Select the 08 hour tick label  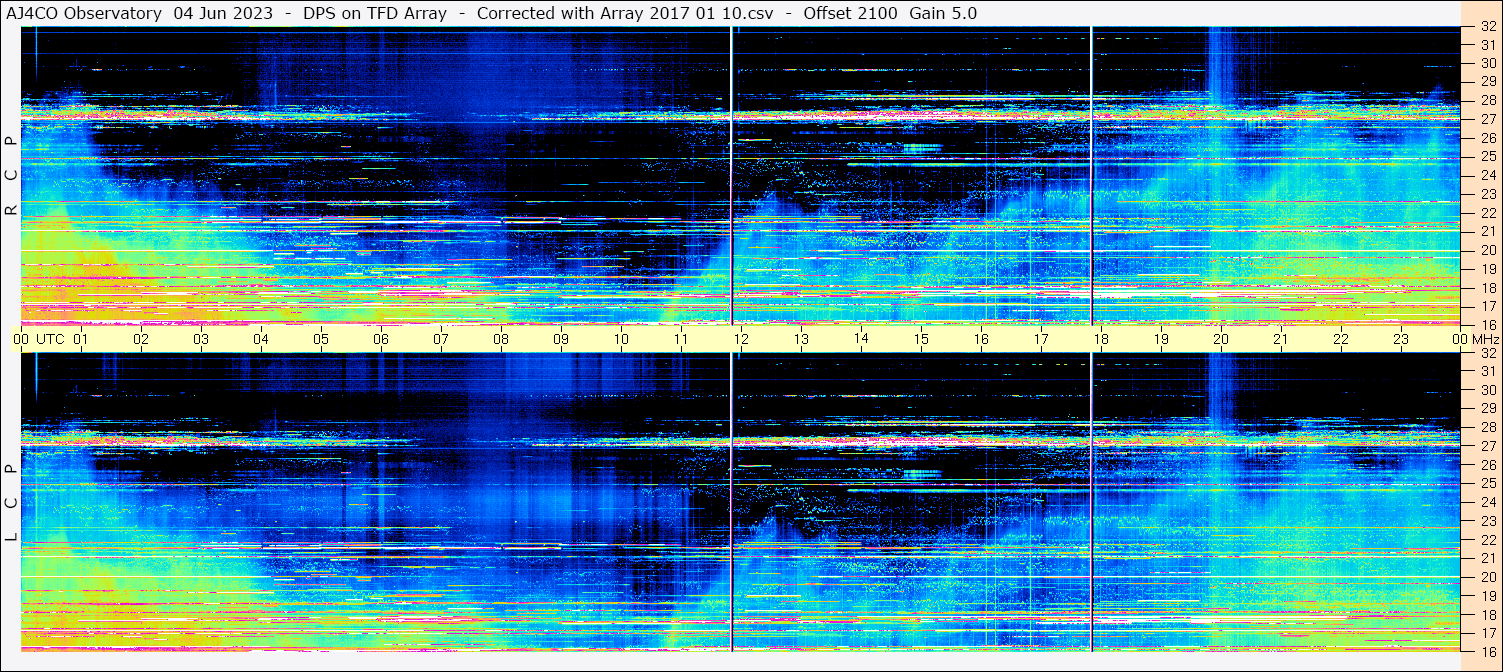pos(501,339)
